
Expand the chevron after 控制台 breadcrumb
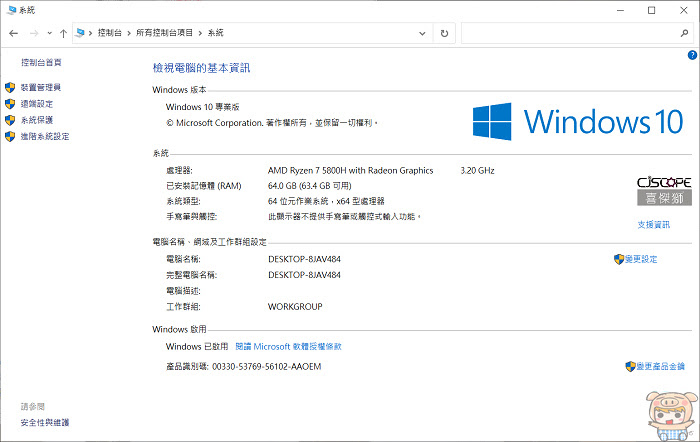(129, 33)
